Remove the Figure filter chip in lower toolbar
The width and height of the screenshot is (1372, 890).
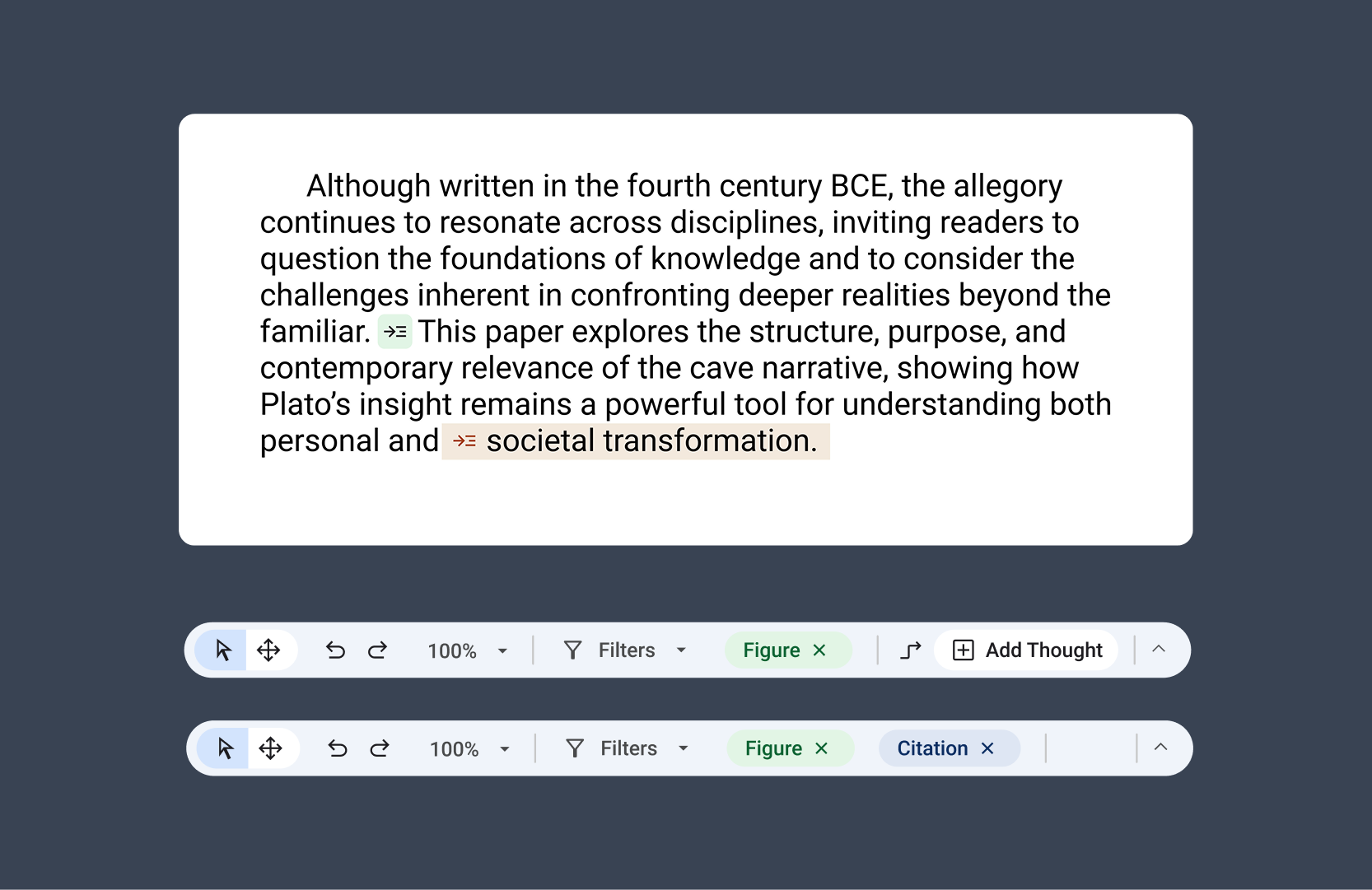pos(821,748)
